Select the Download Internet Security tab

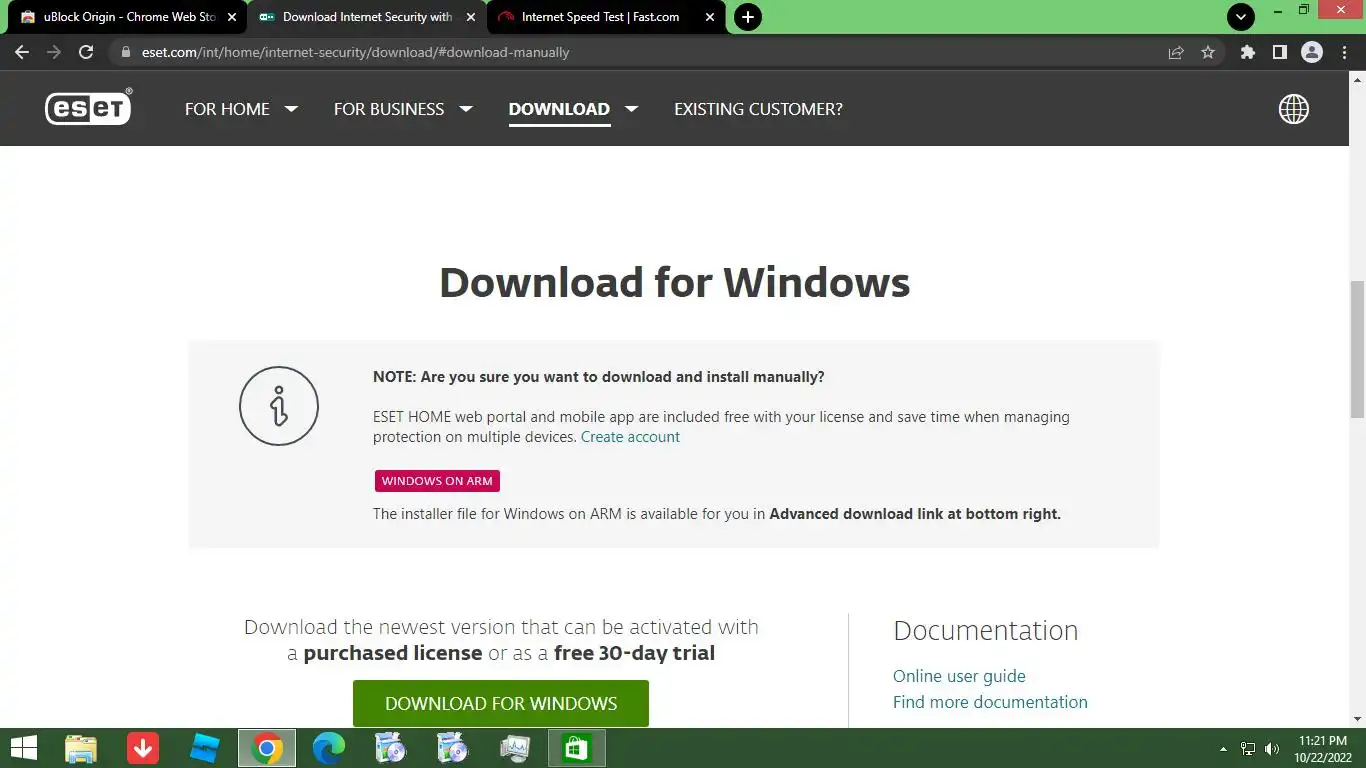click(367, 17)
